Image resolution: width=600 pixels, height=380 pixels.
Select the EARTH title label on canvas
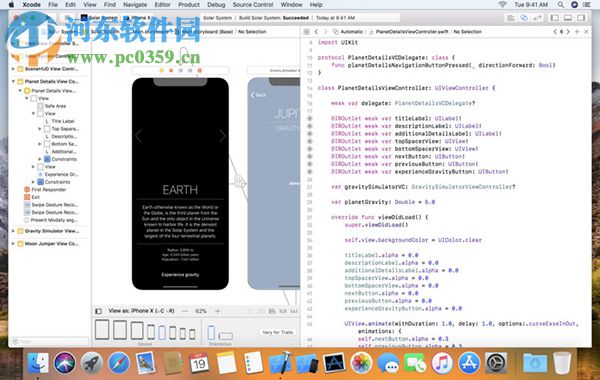coord(180,190)
